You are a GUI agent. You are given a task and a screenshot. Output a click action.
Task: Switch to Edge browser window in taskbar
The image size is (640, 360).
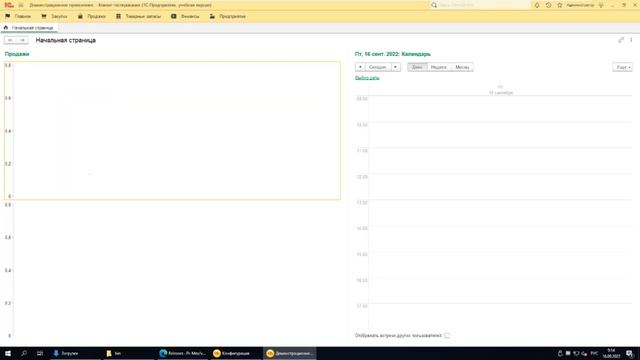(x=182, y=353)
